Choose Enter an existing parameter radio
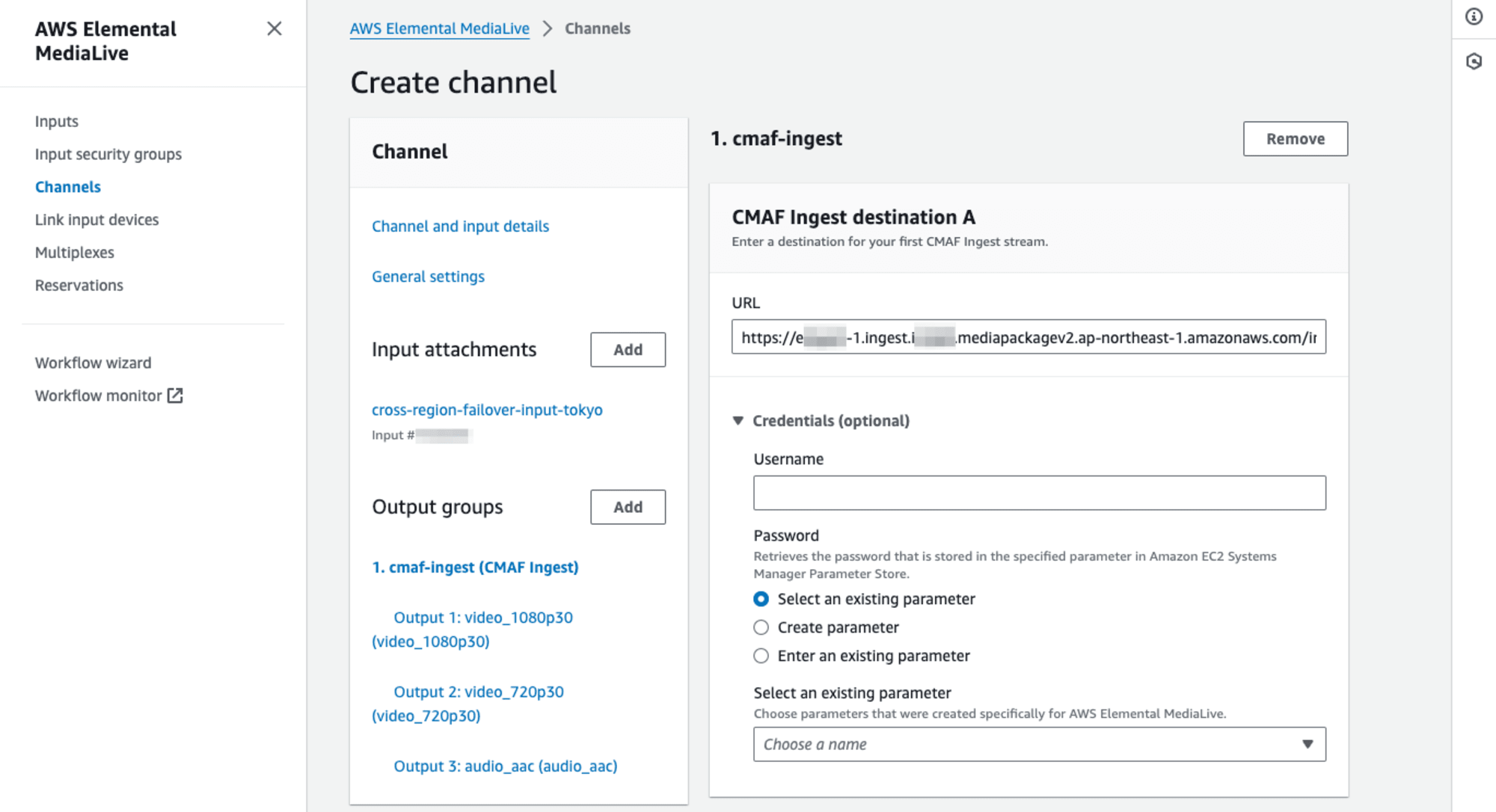The width and height of the screenshot is (1496, 812). [x=761, y=656]
